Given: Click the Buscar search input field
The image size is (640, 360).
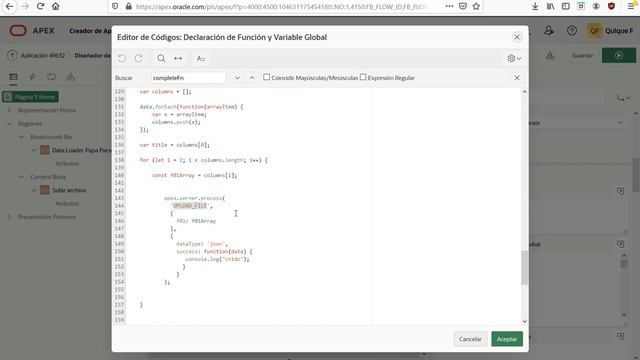Looking at the screenshot, I should [188, 78].
